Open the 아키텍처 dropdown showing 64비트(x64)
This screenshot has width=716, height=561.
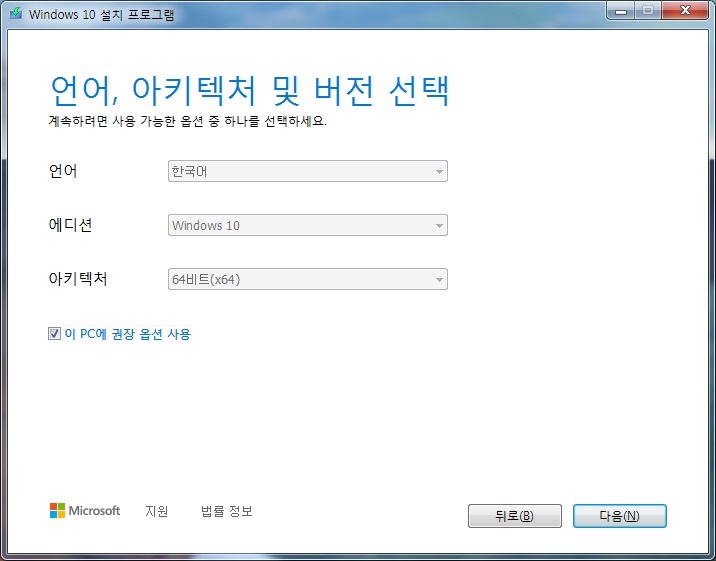tap(308, 279)
